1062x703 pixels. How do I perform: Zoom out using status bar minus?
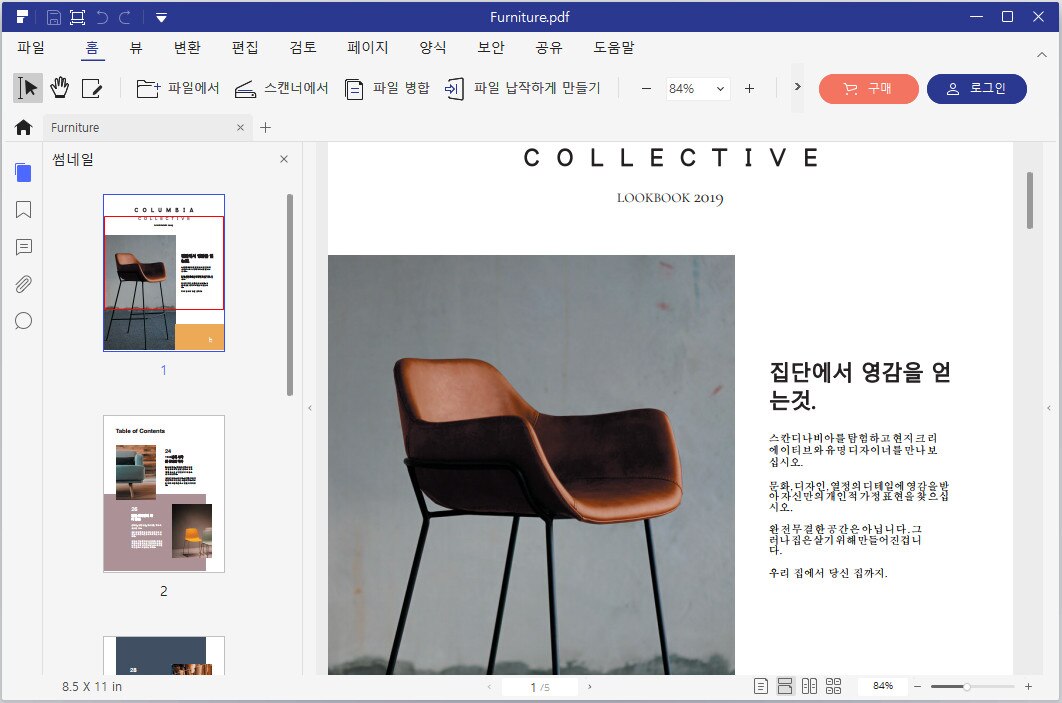click(x=918, y=687)
